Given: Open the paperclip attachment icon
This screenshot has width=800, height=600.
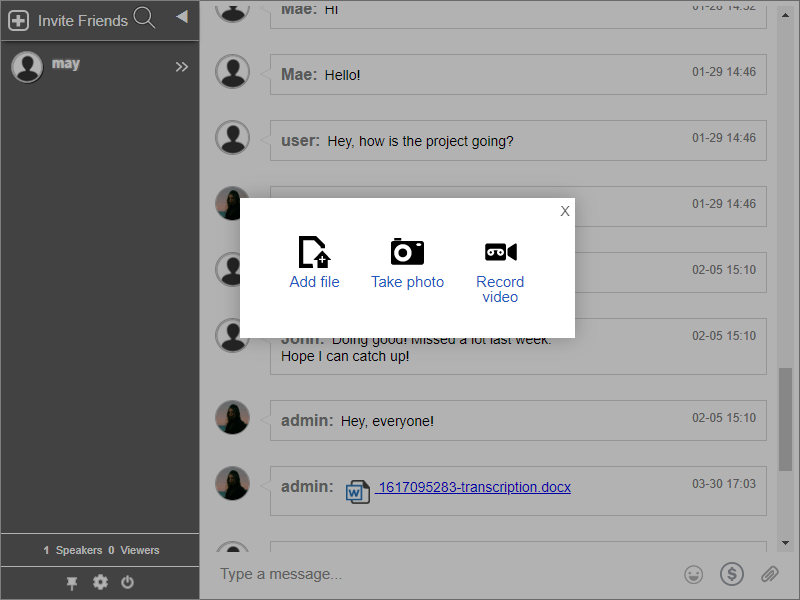Looking at the screenshot, I should tap(769, 574).
